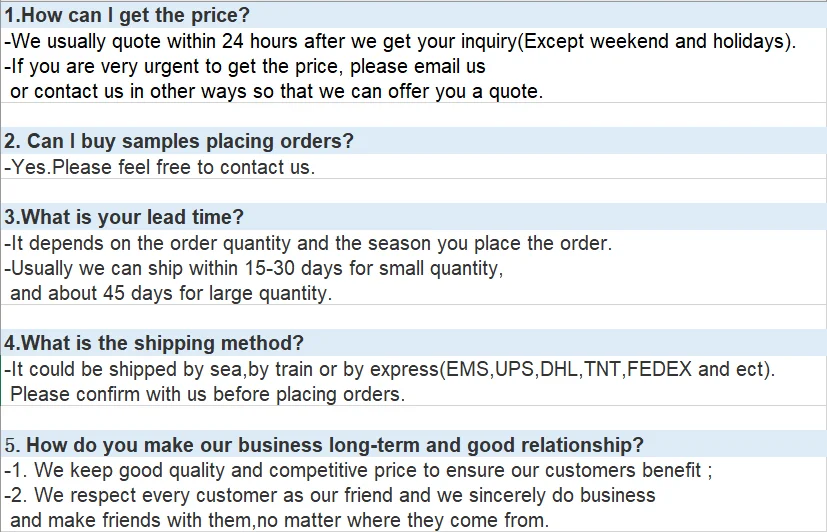Click the "15-30 days for small quantity" line

tap(254, 268)
